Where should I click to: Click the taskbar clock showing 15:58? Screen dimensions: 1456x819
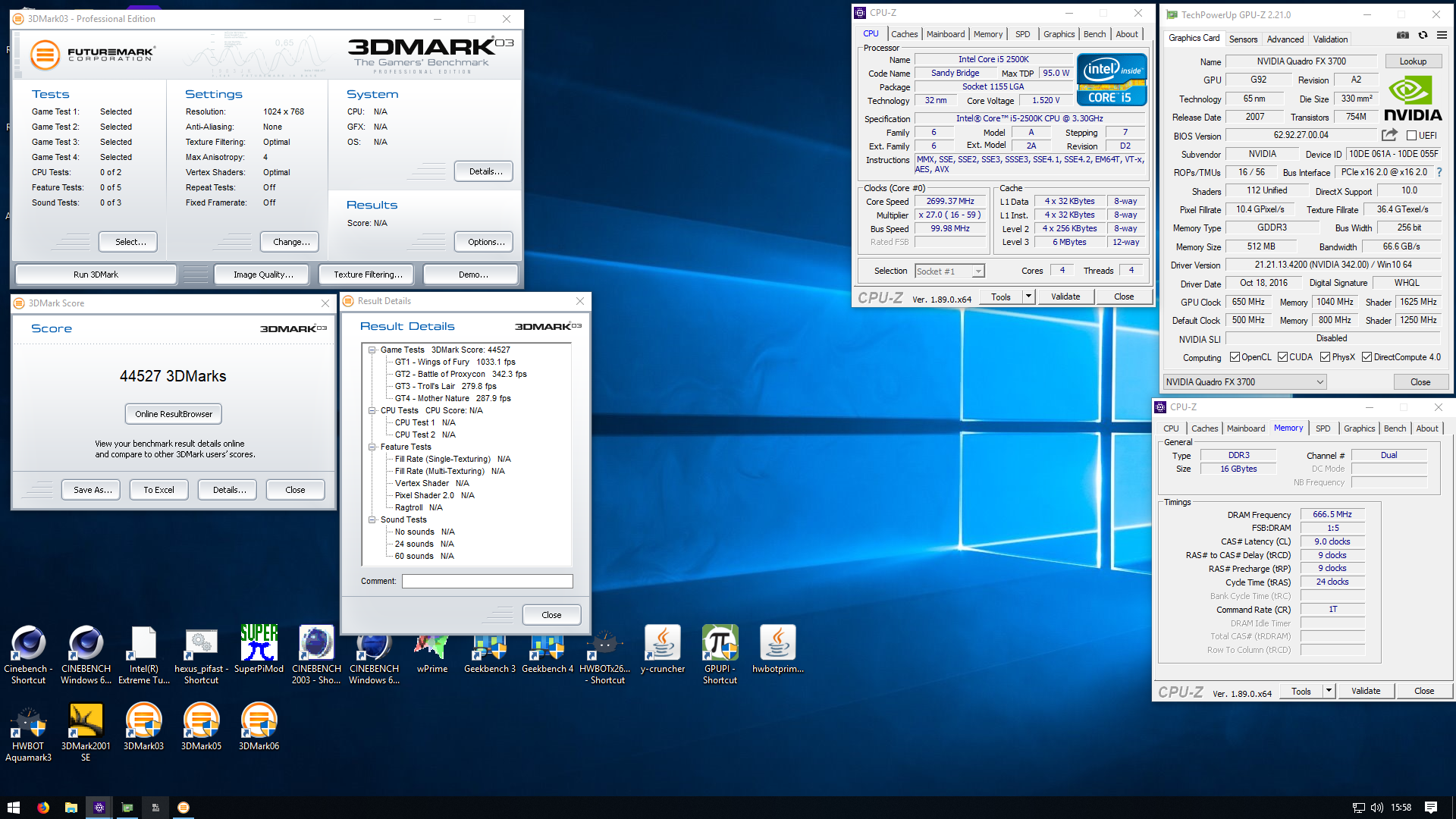pyautogui.click(x=1401, y=808)
